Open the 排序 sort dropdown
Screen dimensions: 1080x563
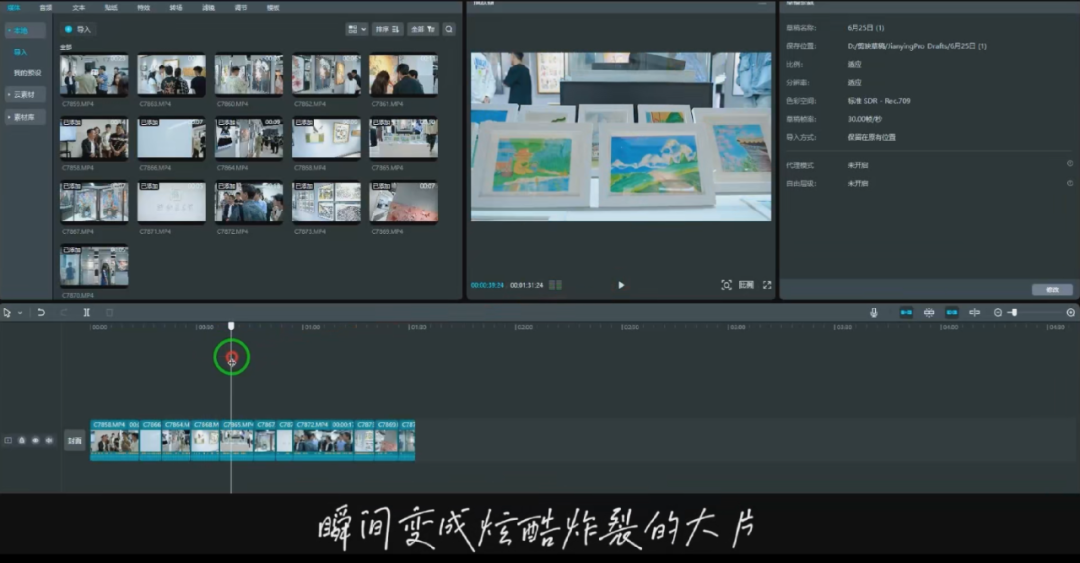point(387,29)
